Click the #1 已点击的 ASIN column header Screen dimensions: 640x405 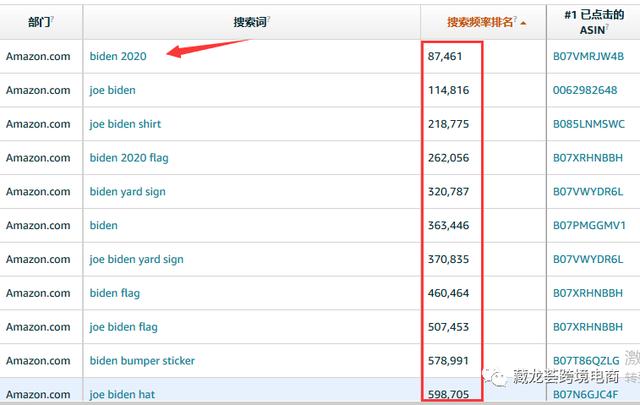pyautogui.click(x=594, y=22)
